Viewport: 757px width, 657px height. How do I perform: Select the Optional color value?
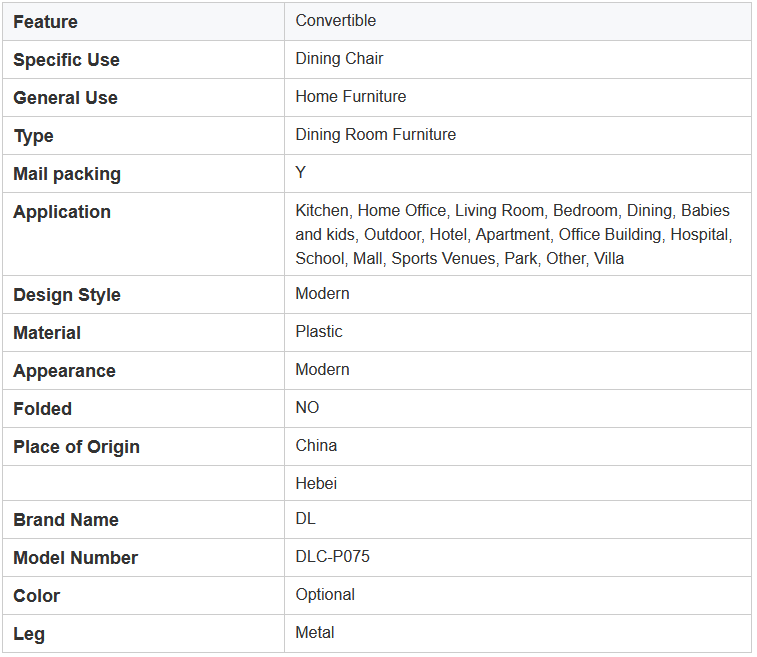click(x=325, y=595)
